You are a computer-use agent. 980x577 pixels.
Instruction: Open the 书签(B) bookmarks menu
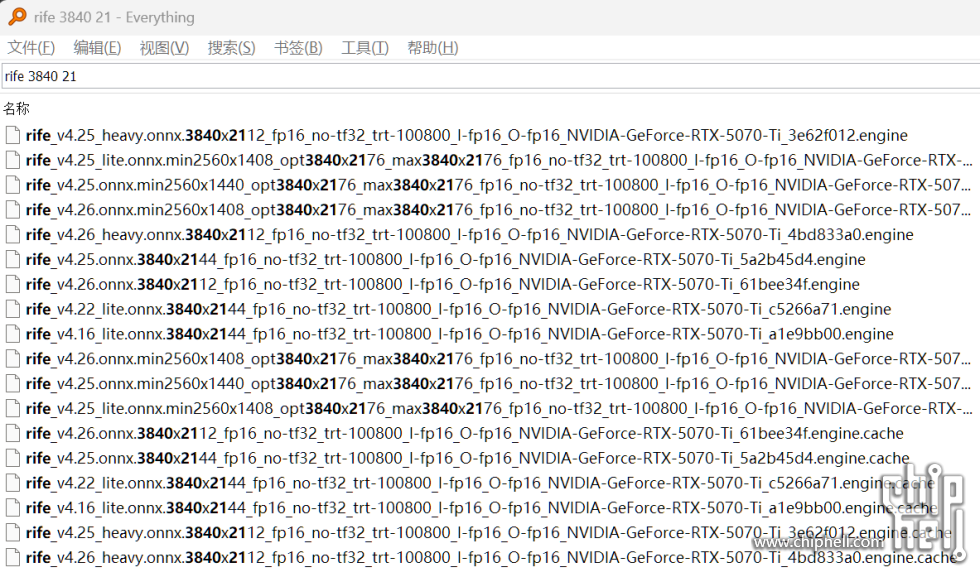pos(298,48)
